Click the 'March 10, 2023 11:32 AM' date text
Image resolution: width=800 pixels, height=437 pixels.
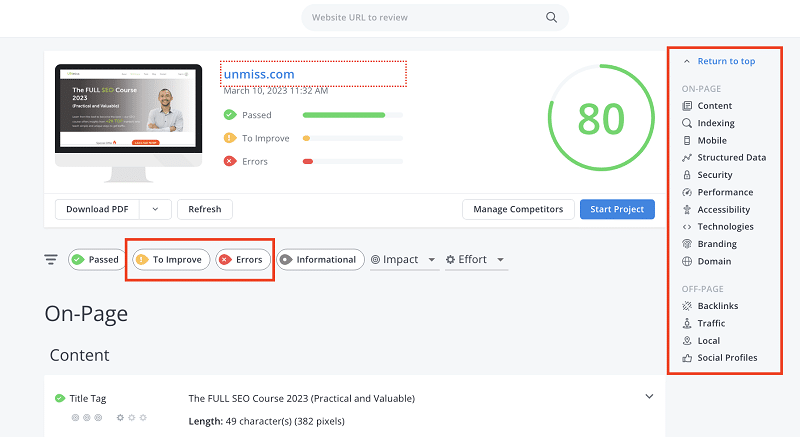click(276, 91)
